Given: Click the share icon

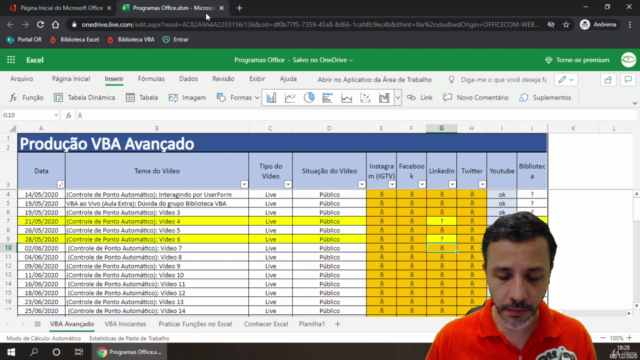Looking at the screenshot, I should pos(608,80).
